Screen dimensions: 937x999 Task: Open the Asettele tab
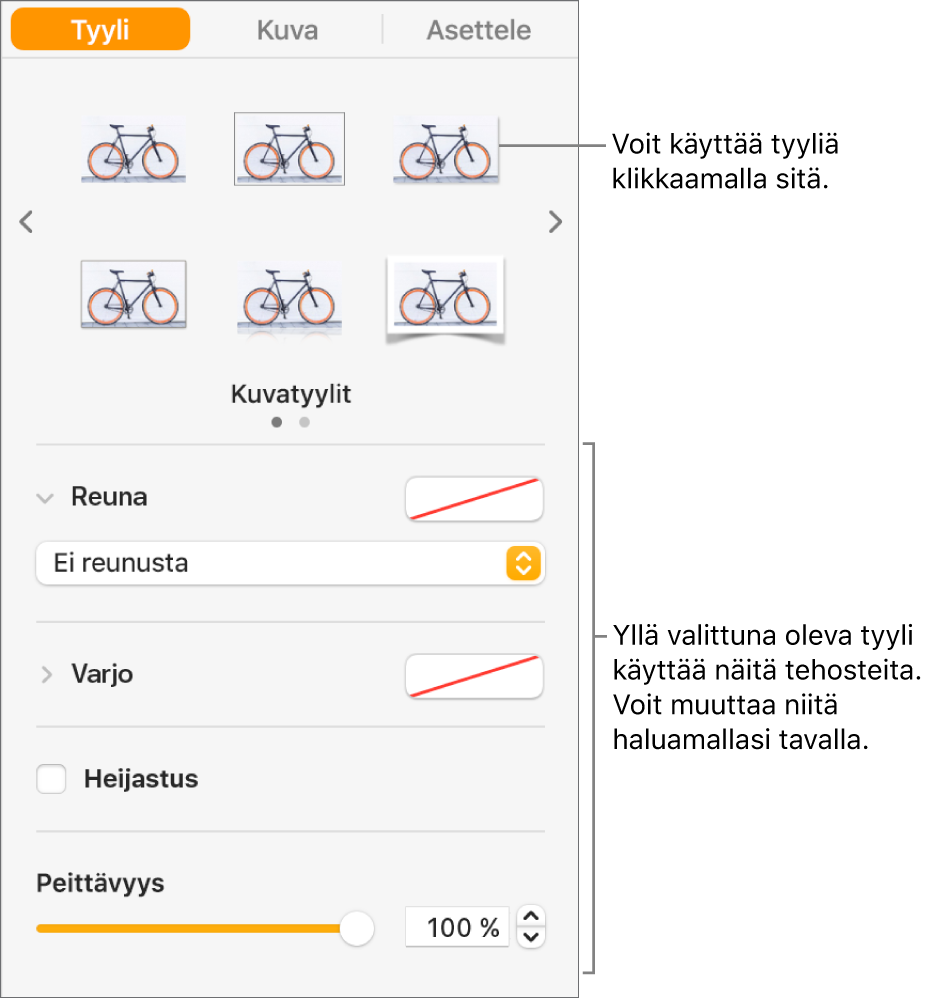tap(478, 29)
